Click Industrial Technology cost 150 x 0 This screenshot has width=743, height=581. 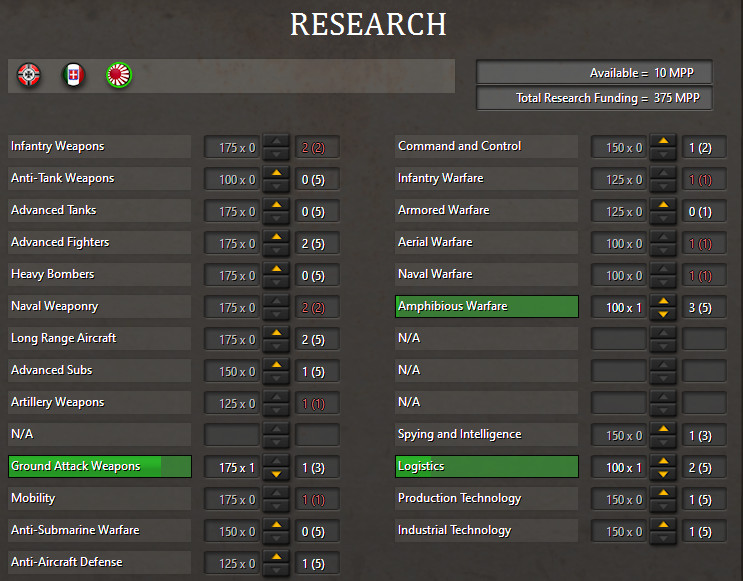619,532
